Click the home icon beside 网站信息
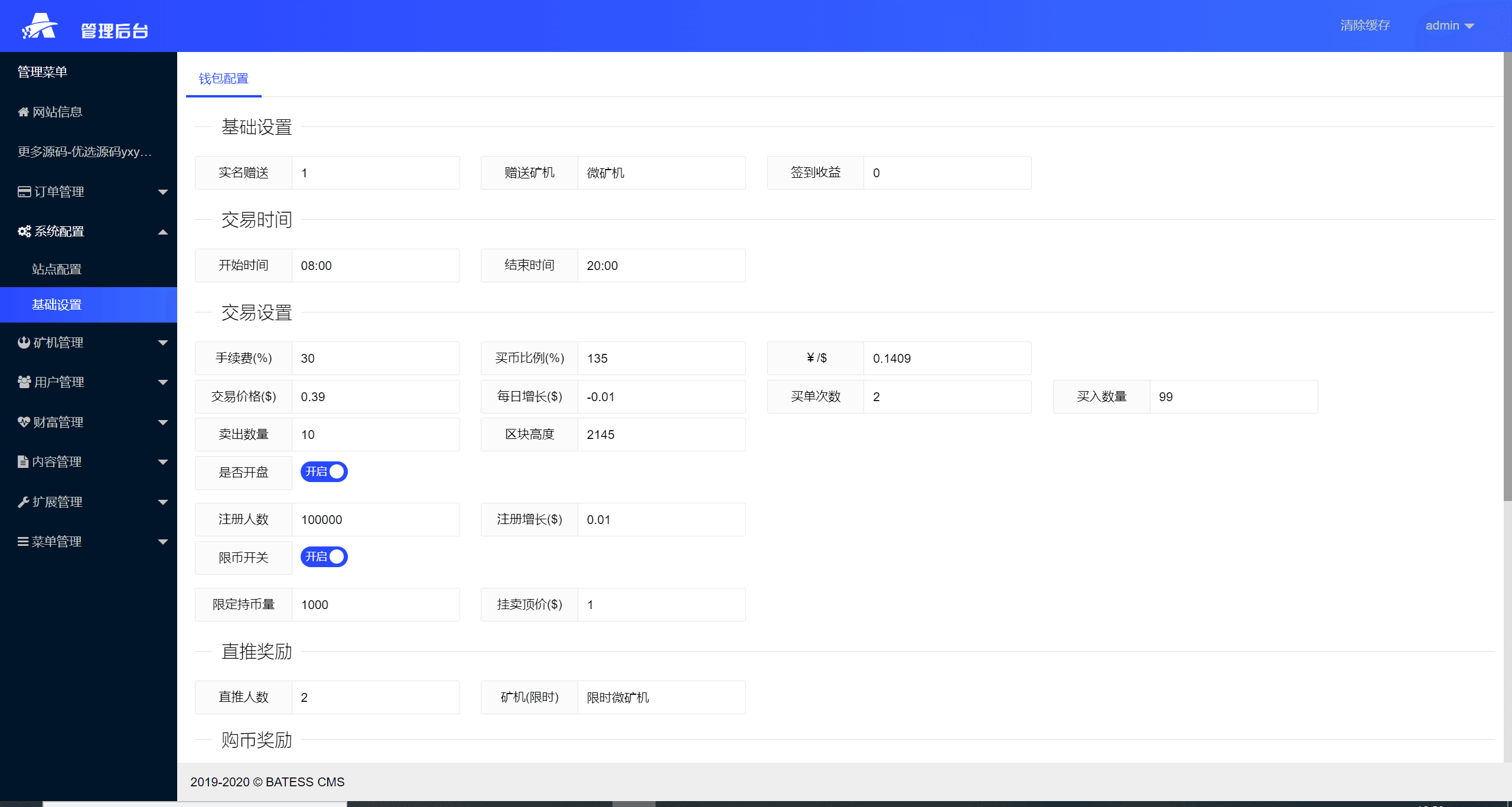The height and width of the screenshot is (807, 1512). pos(23,112)
